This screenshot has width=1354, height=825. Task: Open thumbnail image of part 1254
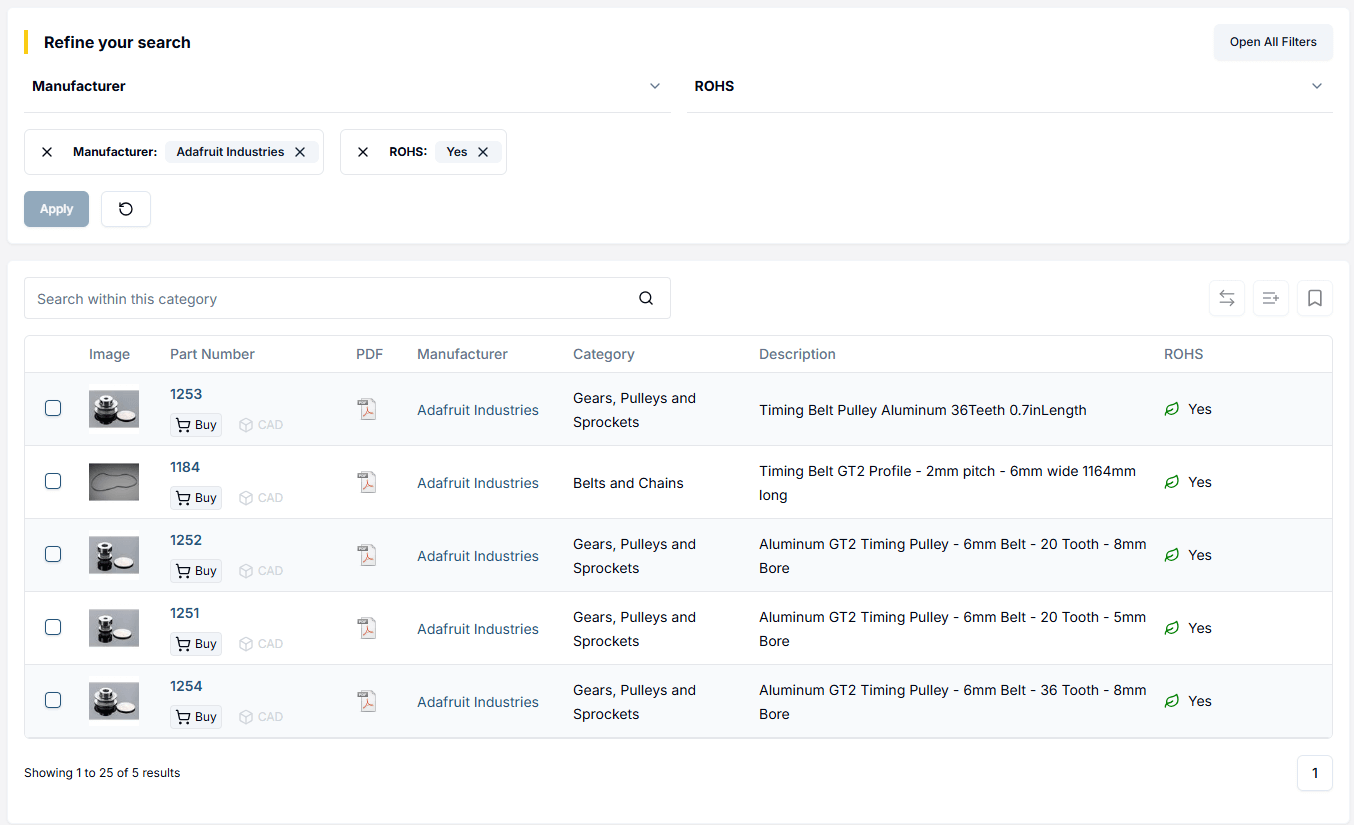(114, 701)
